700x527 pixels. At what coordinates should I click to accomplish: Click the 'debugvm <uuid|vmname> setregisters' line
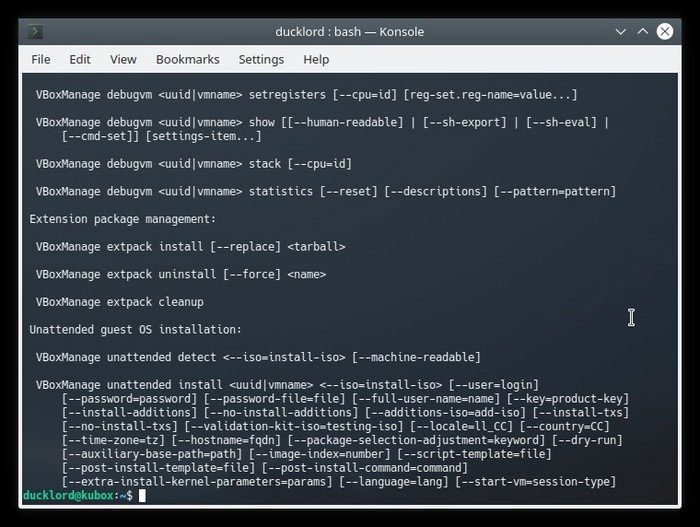click(307, 95)
